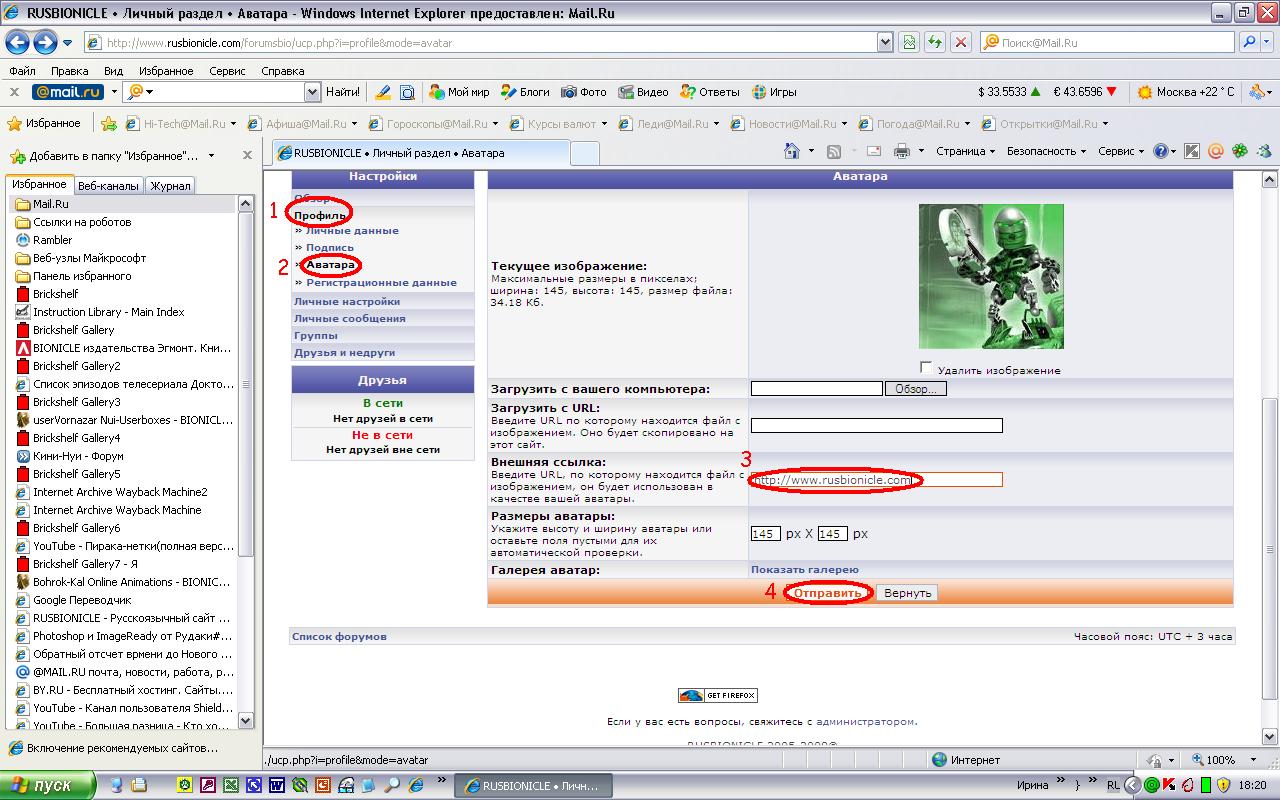This screenshot has width=1280, height=800.
Task: Click the RSS feeds icon
Action: (833, 151)
